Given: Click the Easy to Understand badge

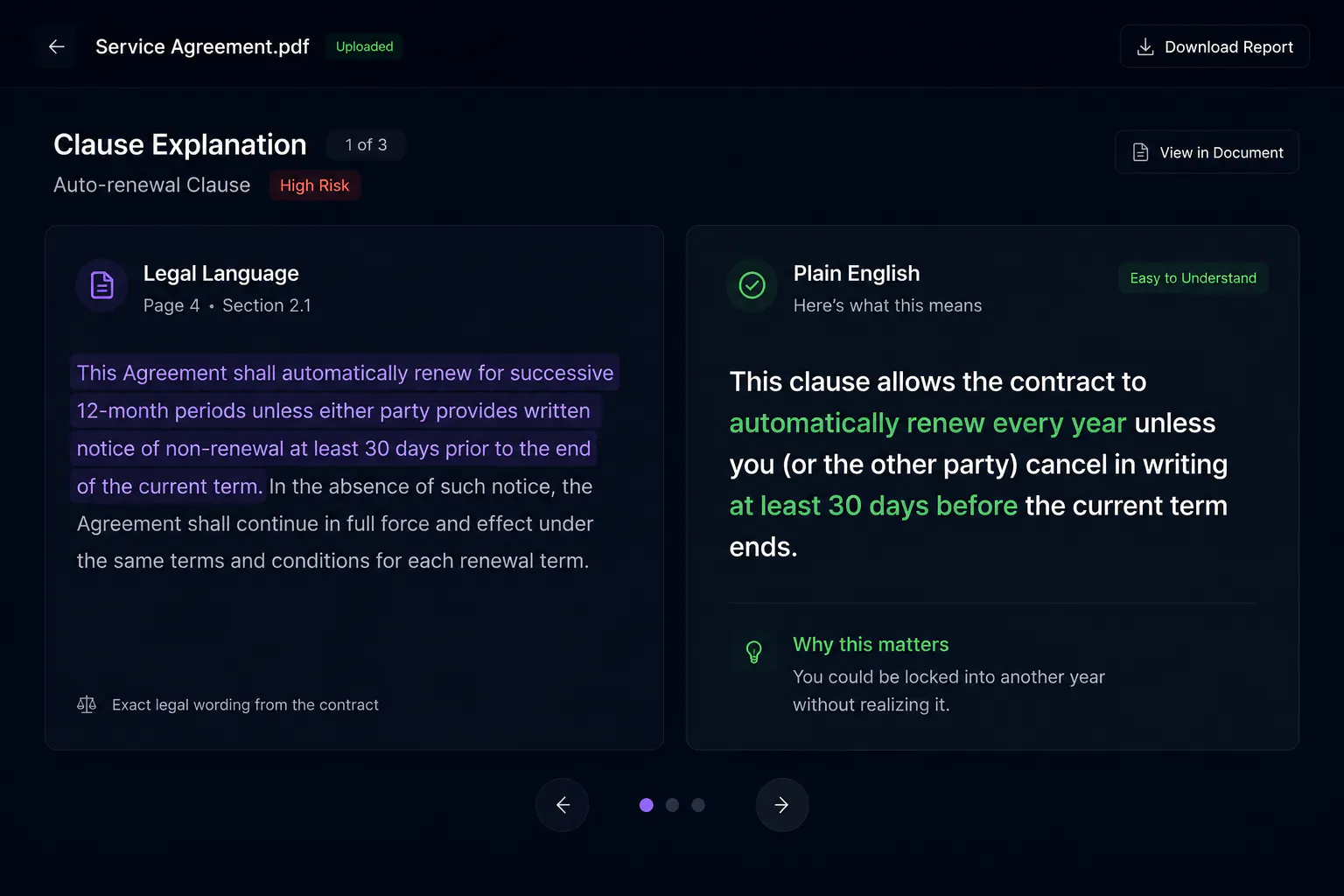Looking at the screenshot, I should point(1193,278).
